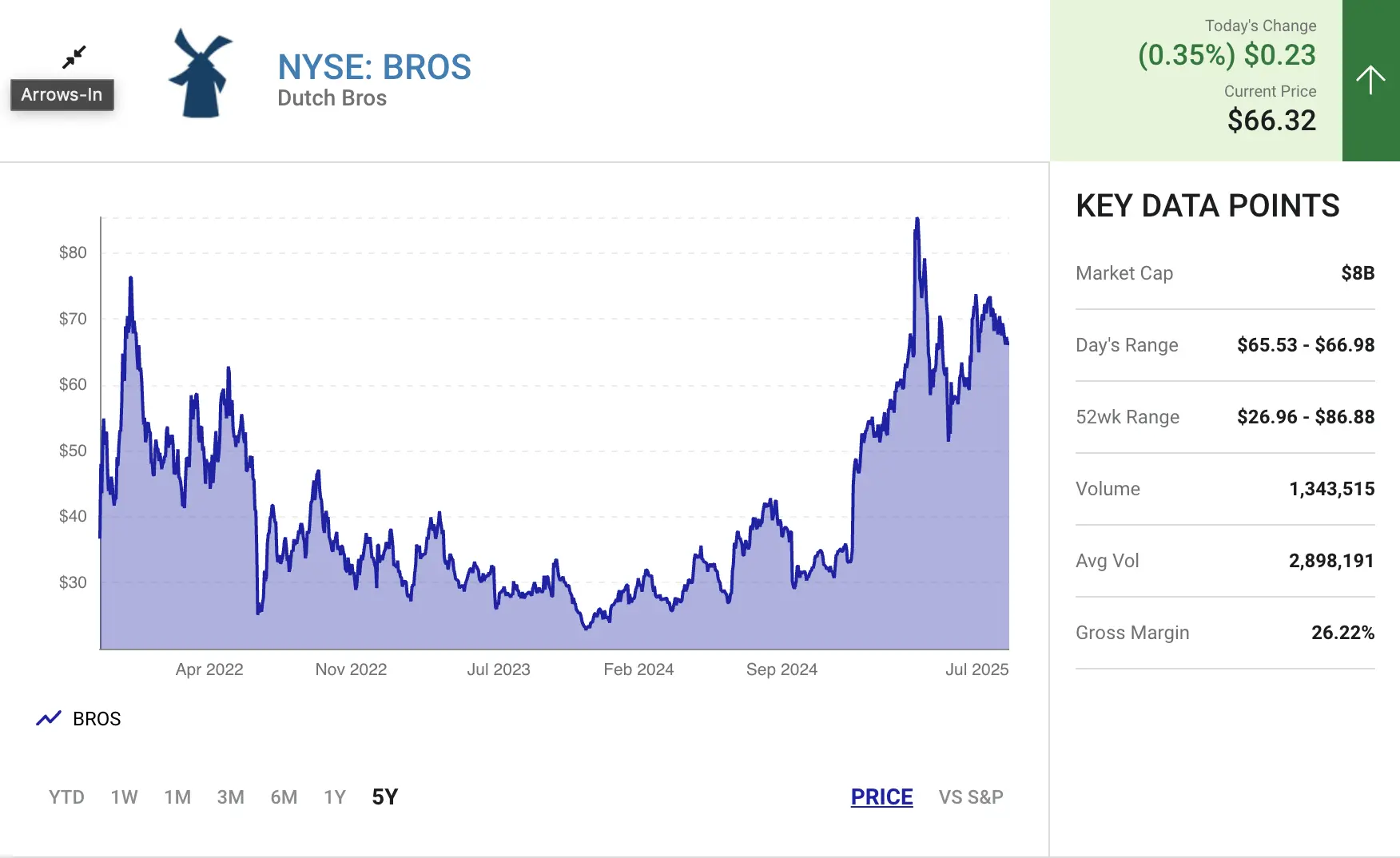The height and width of the screenshot is (858, 1400).
Task: Switch chart to 1M range
Action: [177, 796]
